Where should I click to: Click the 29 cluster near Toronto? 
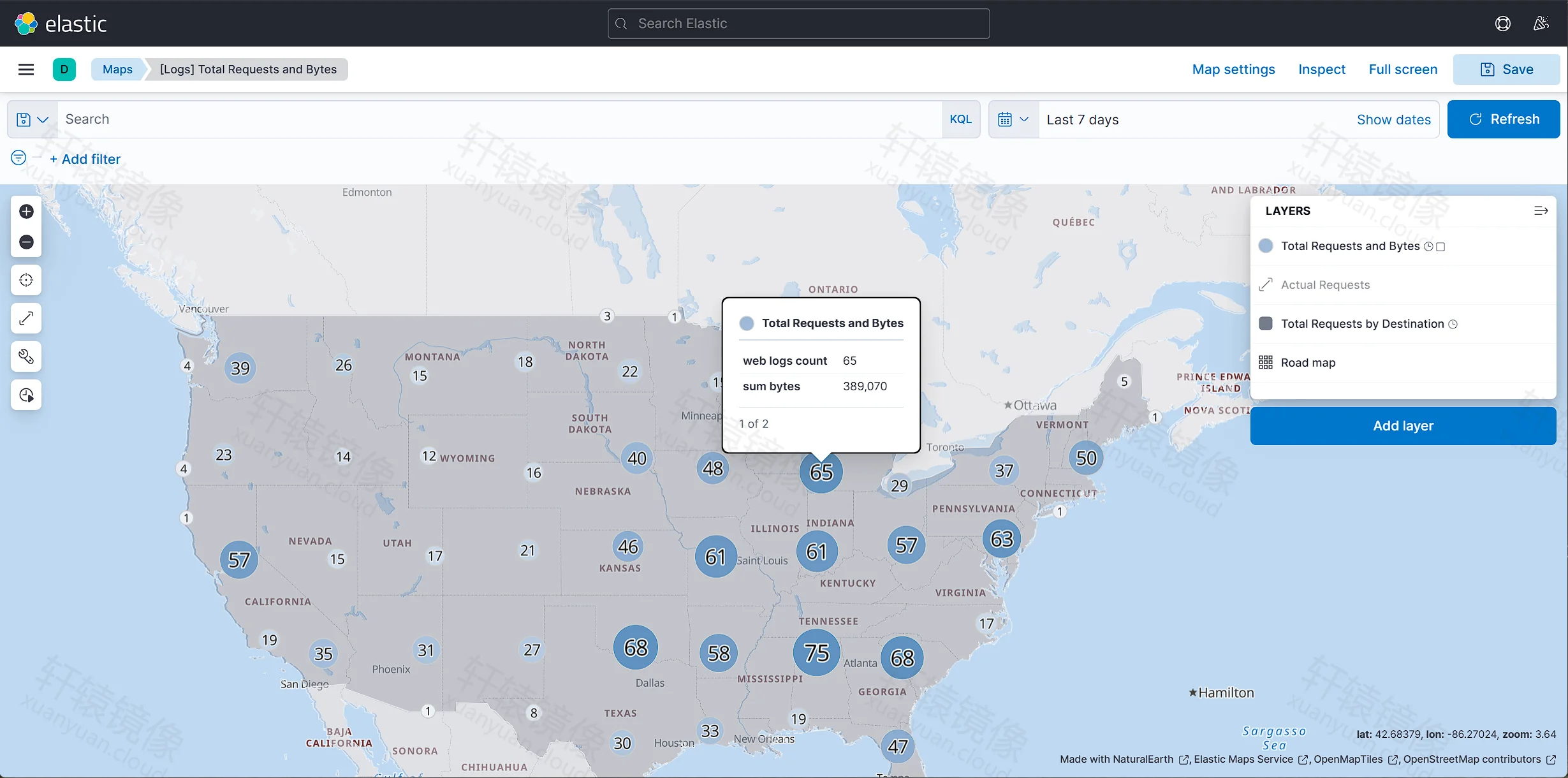(899, 486)
